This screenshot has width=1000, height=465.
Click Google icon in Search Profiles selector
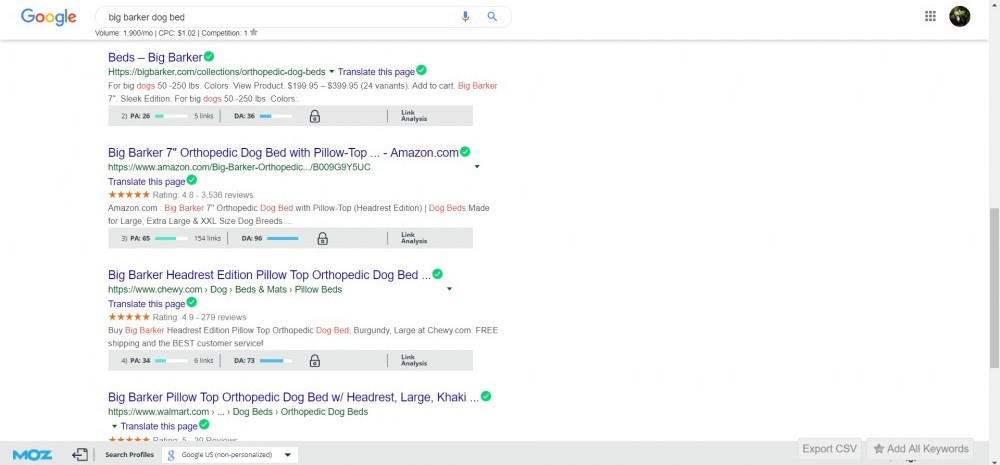[x=171, y=455]
